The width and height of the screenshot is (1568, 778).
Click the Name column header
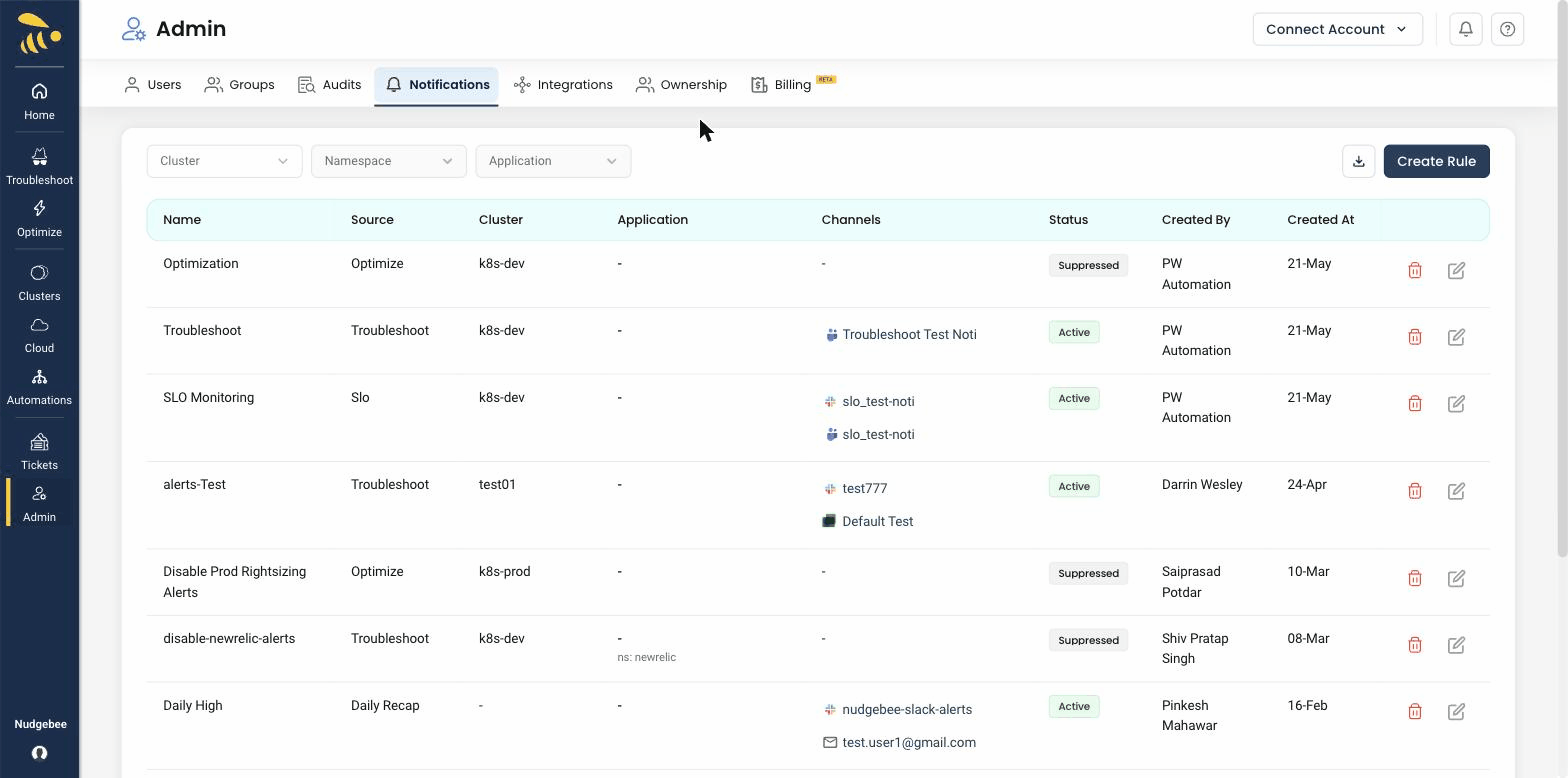182,220
